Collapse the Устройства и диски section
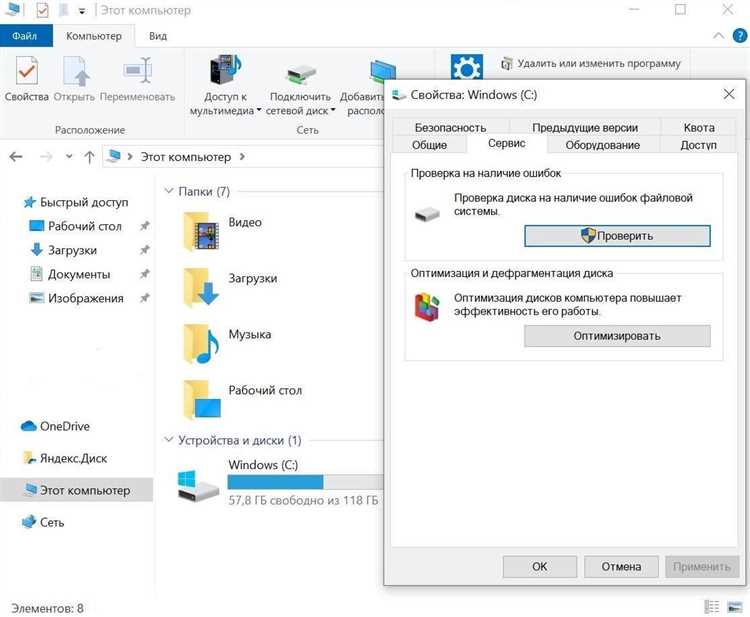 168,440
